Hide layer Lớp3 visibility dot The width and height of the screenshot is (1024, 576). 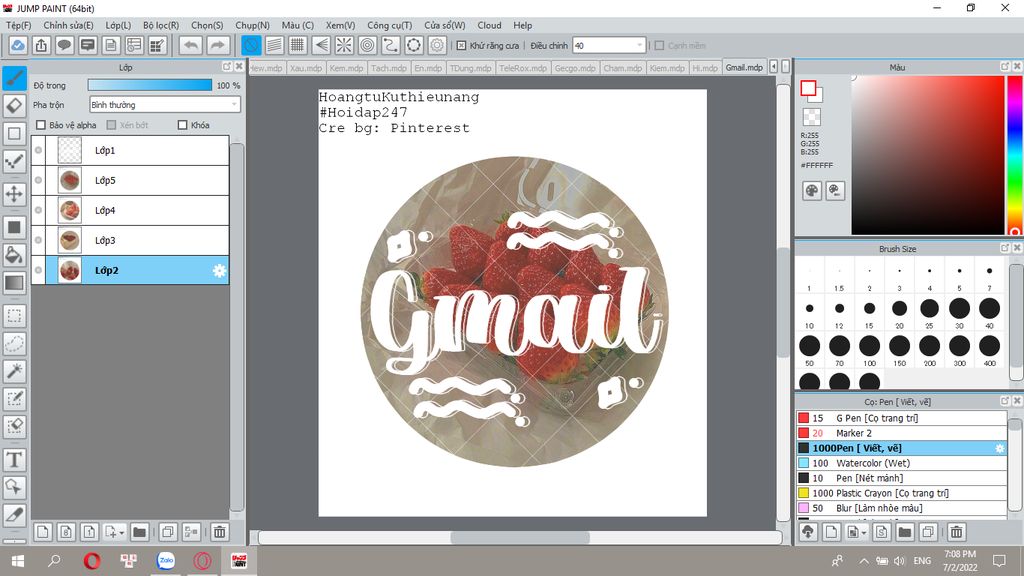tap(39, 240)
